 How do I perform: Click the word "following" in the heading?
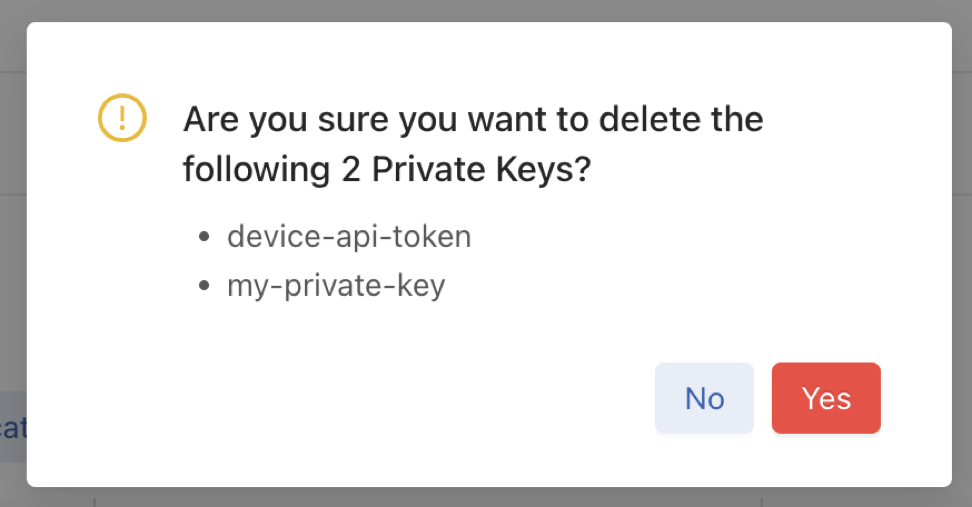tap(250, 170)
